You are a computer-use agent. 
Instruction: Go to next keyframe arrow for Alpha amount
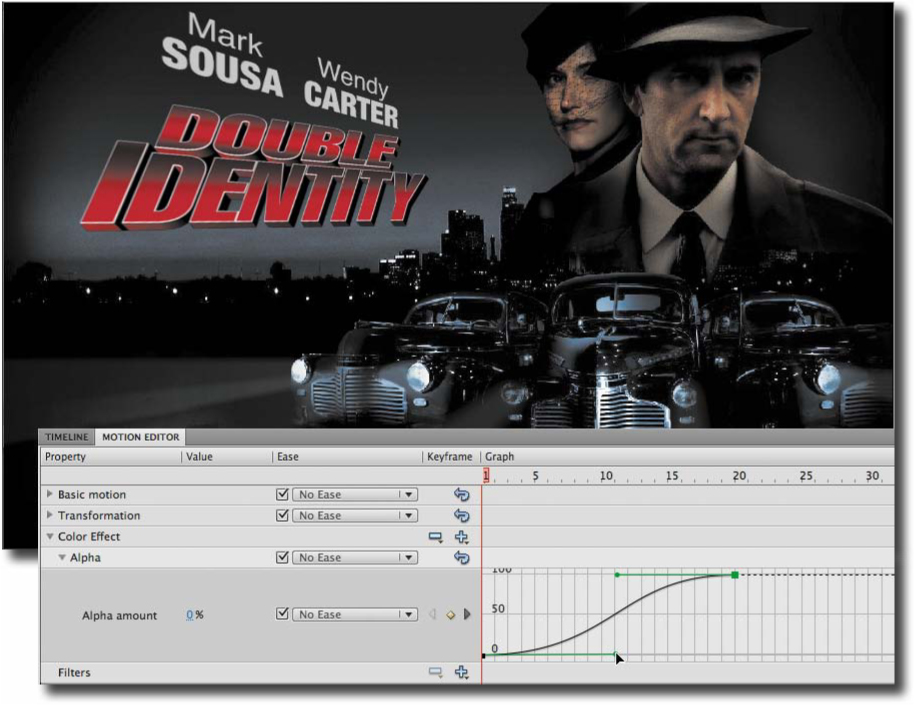[467, 614]
